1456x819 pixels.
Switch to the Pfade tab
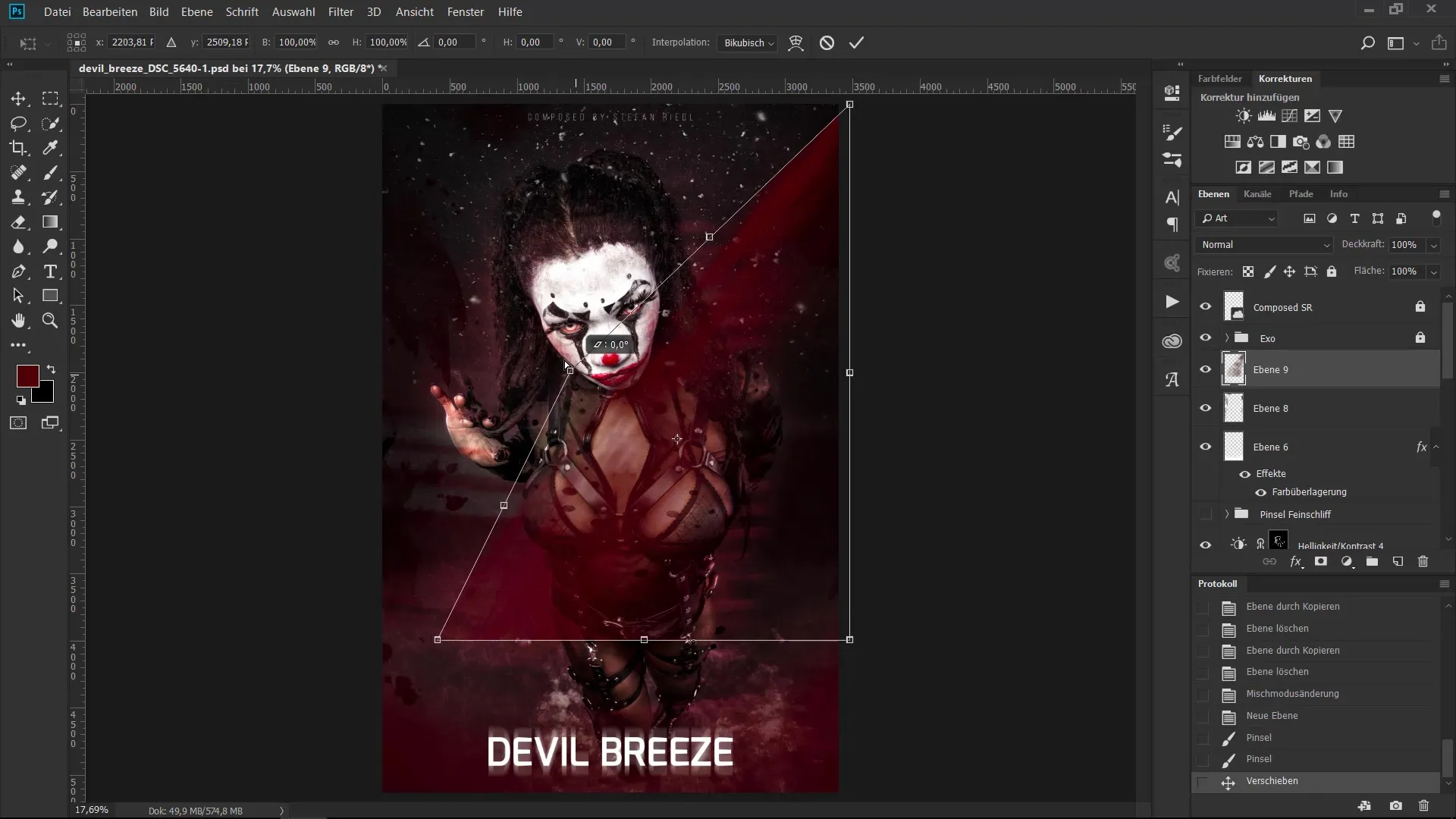[x=1301, y=194]
